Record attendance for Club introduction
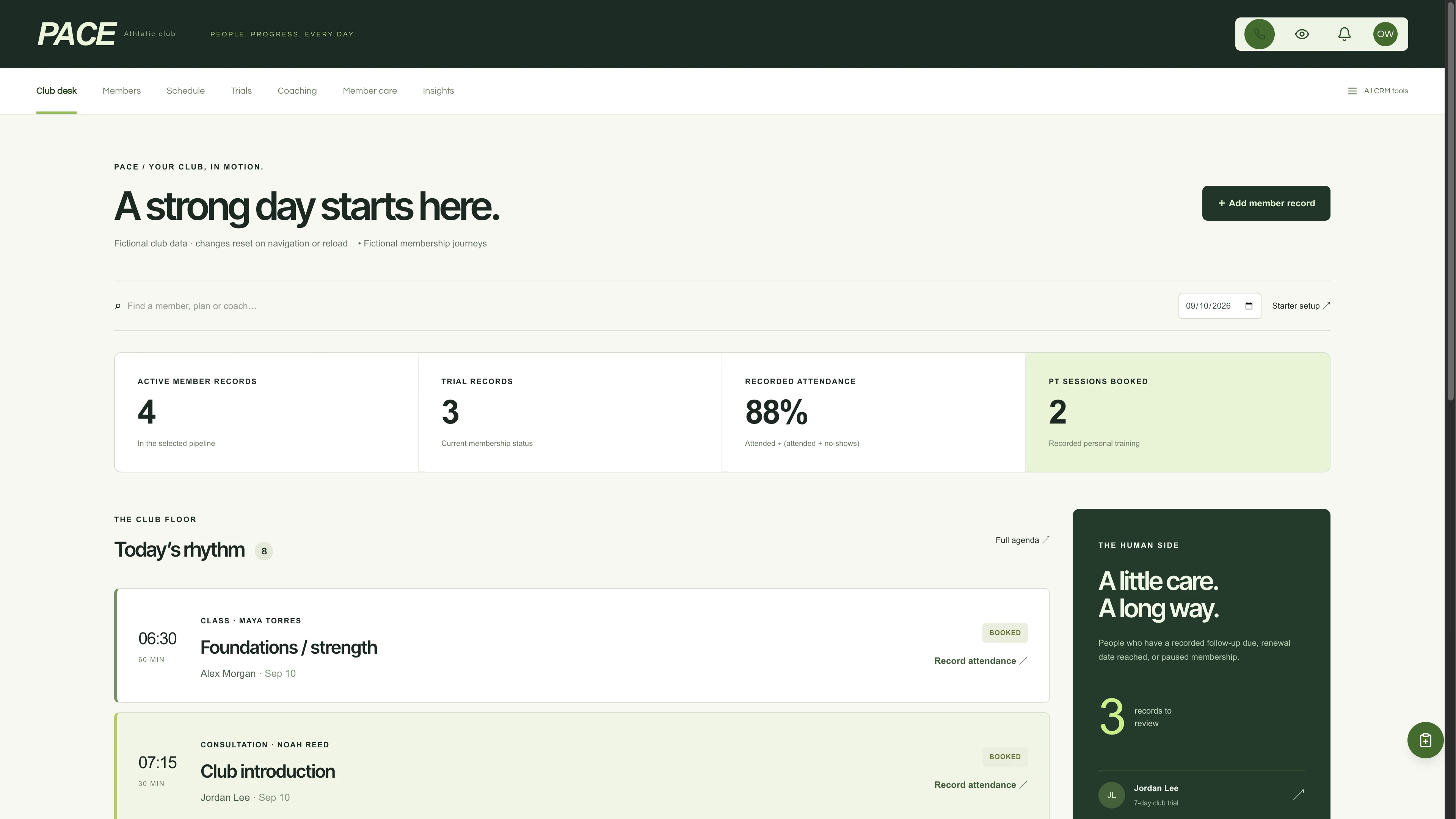The width and height of the screenshot is (1456, 819). point(981,784)
